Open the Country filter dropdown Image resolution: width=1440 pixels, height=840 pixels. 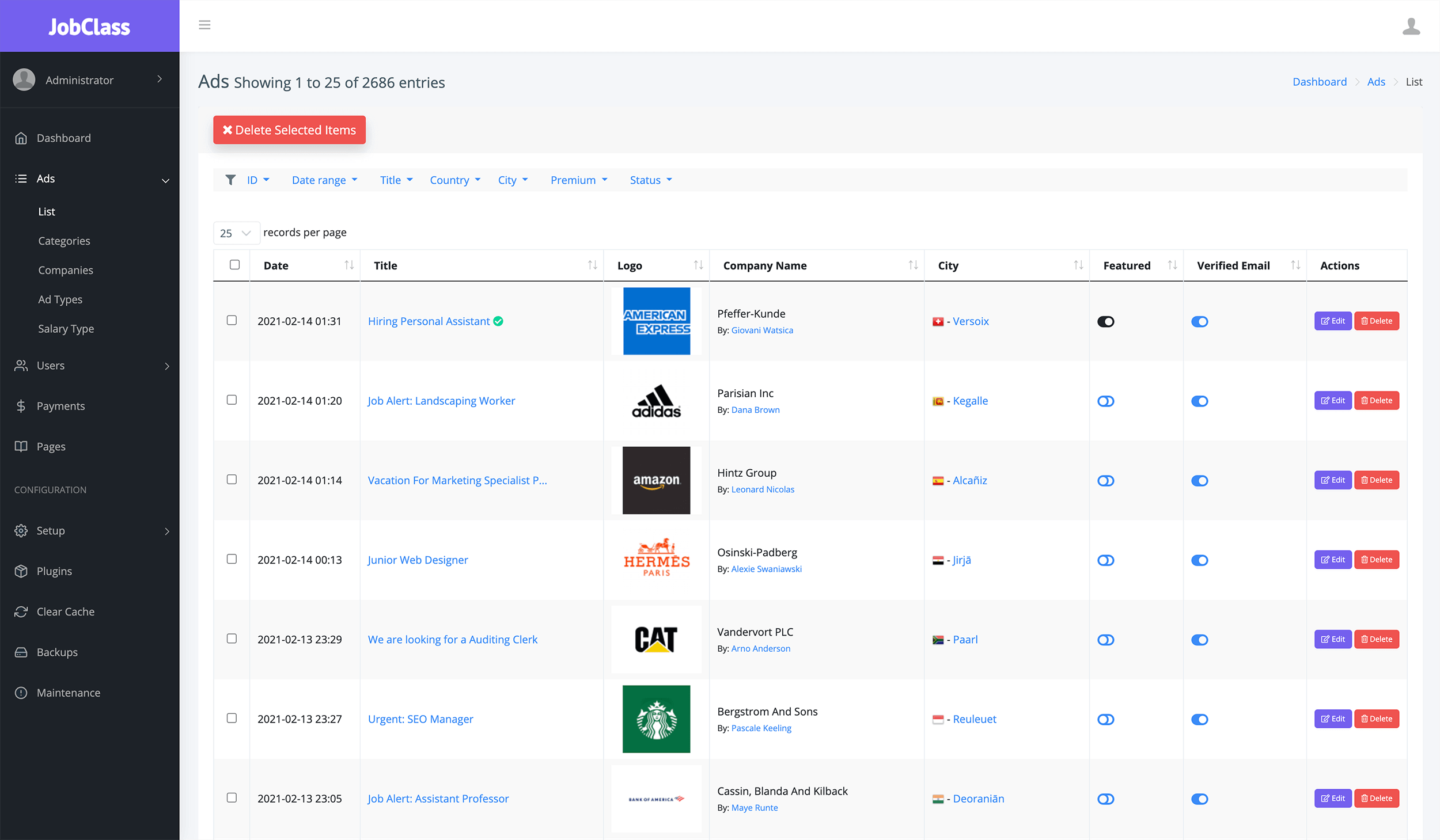[454, 180]
